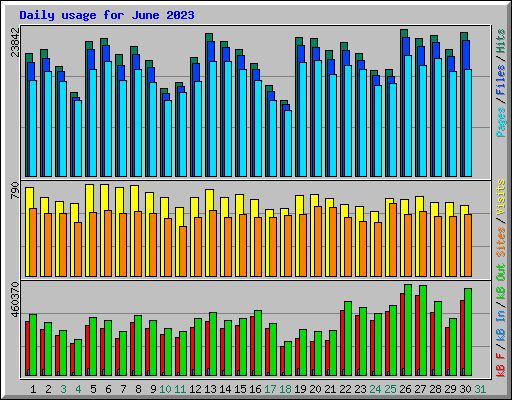Click the 460370 axis value label
512x400 pixels.
pyautogui.click(x=15, y=300)
